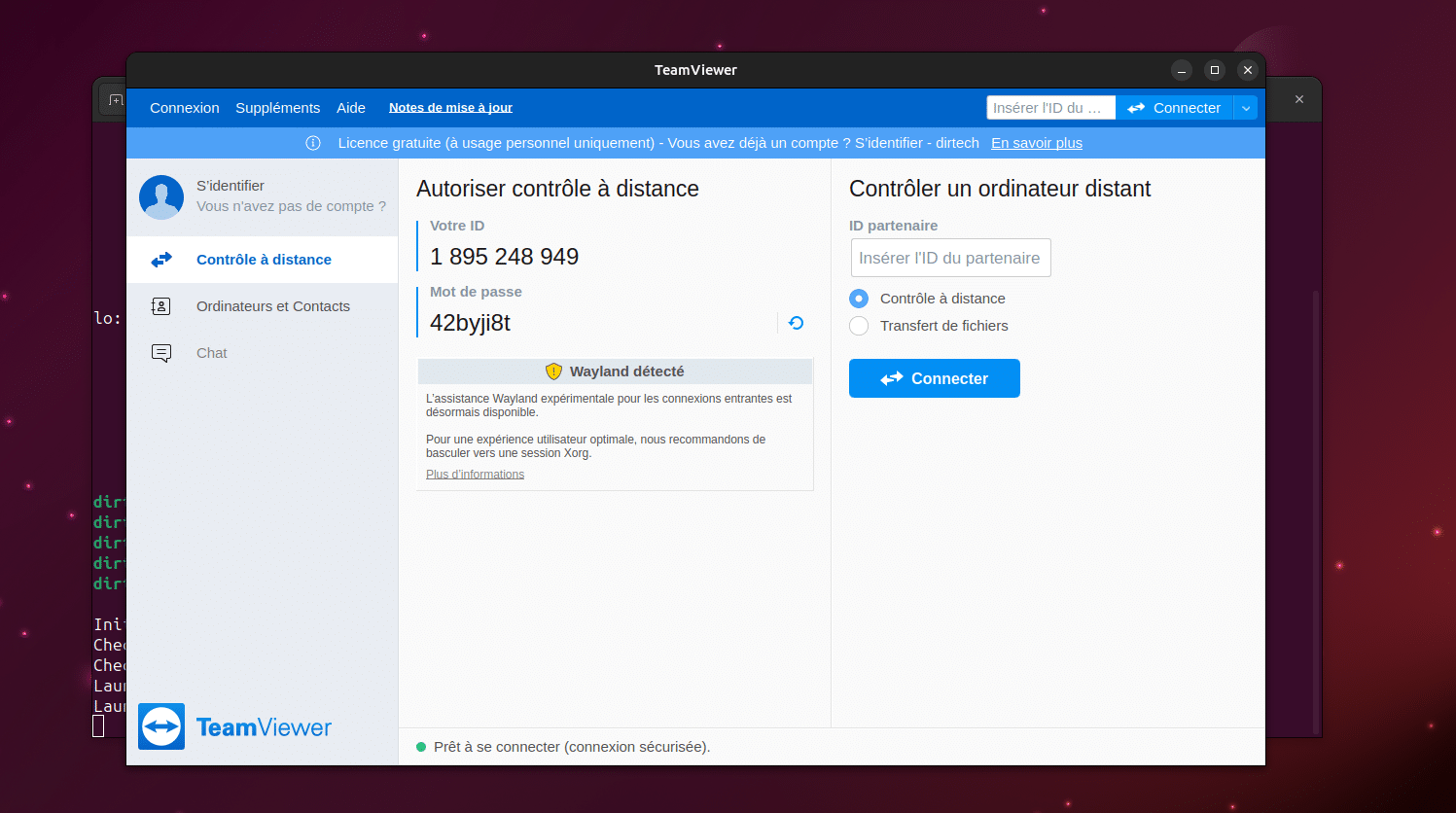Click the toolbar Insérer l'ID field
Screen dimensions: 1456x813
(1049, 108)
